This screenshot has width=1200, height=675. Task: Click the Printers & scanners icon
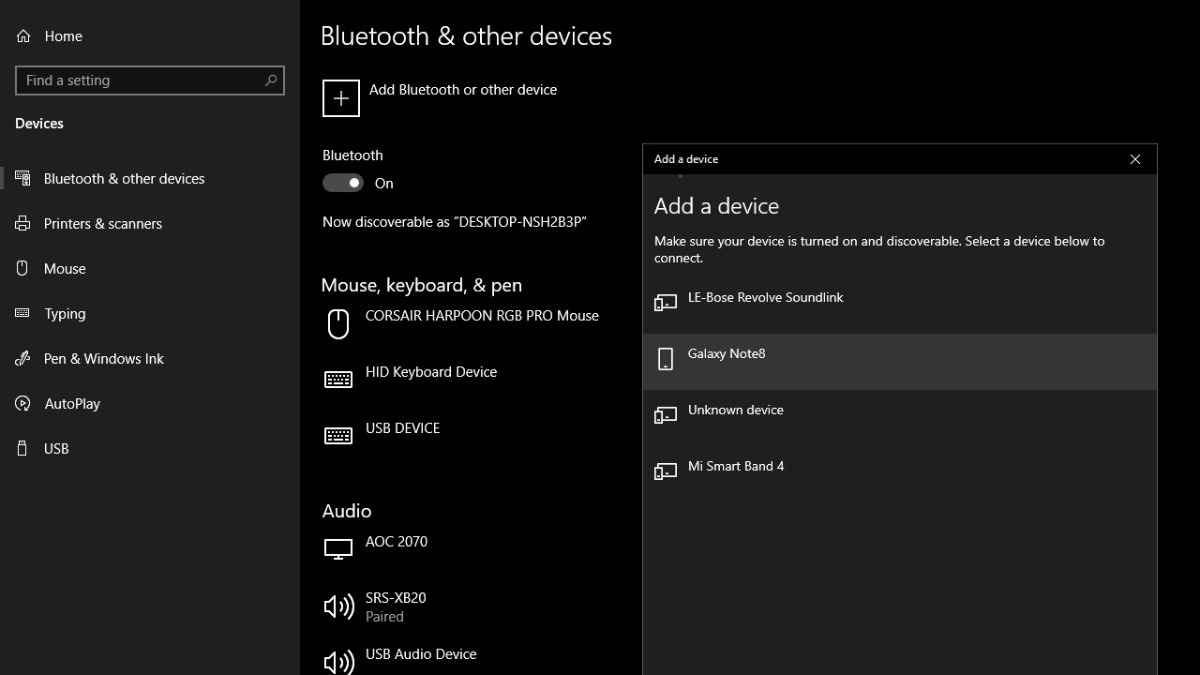(23, 224)
